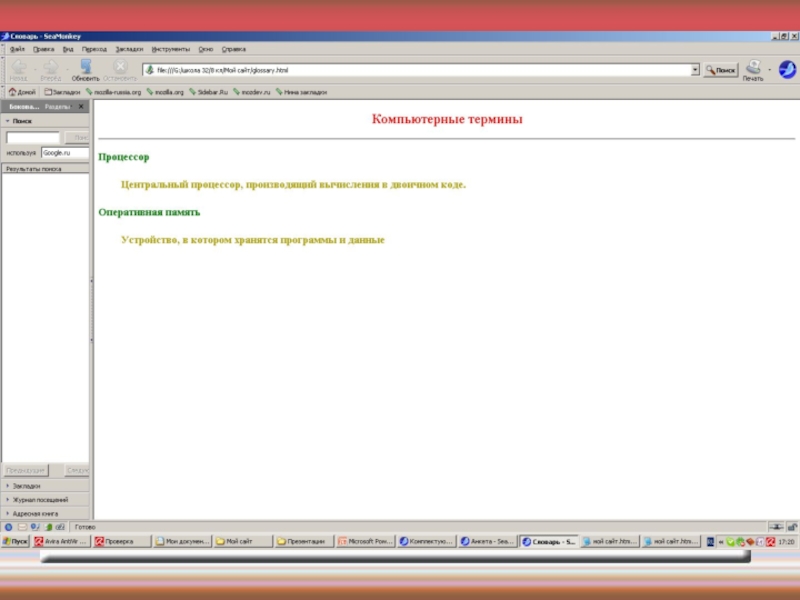Switch to Анкета - SeaMonkey taskbar window
Screen dimensions: 800x600
point(487,542)
